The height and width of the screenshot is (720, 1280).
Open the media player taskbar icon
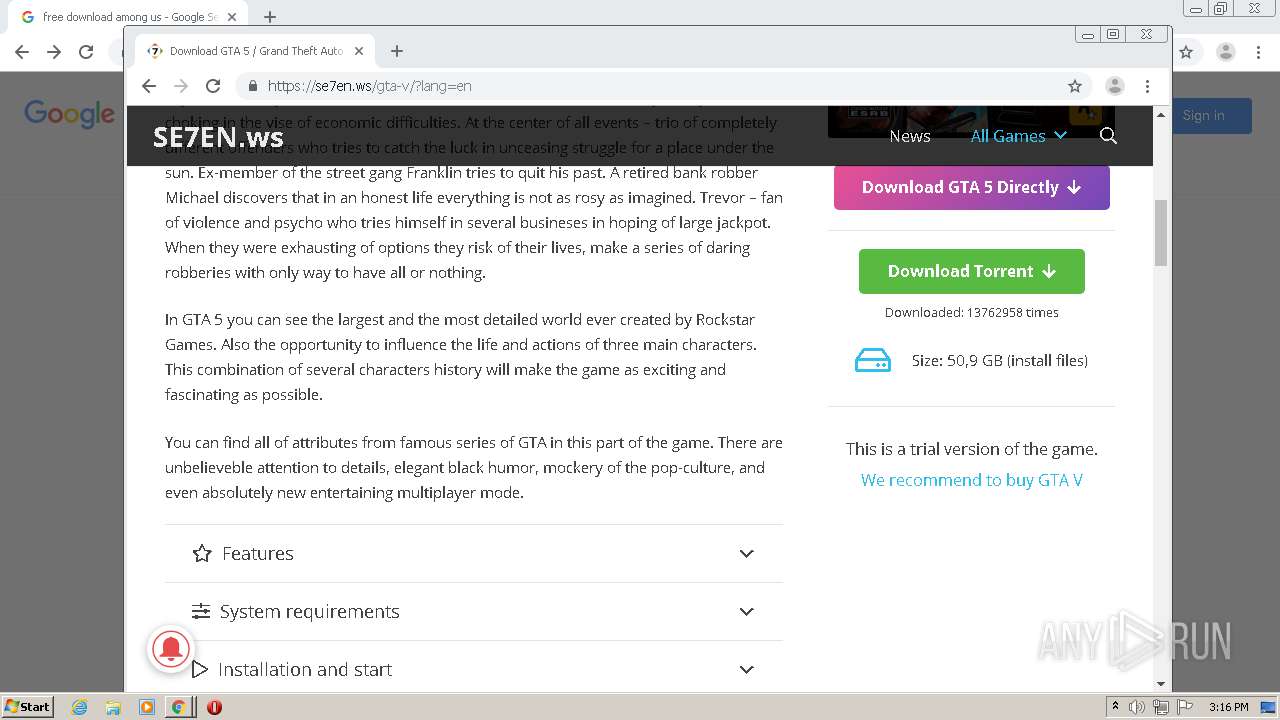146,707
